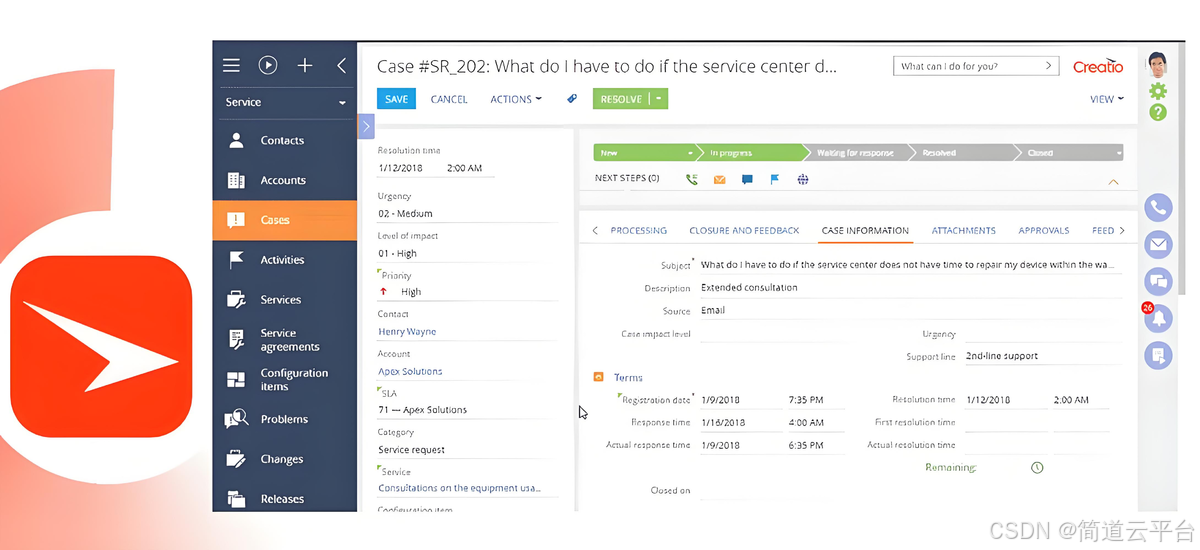Screen dimensions: 1200x550
Task: Open the Configuration items section
Action: click(x=285, y=380)
